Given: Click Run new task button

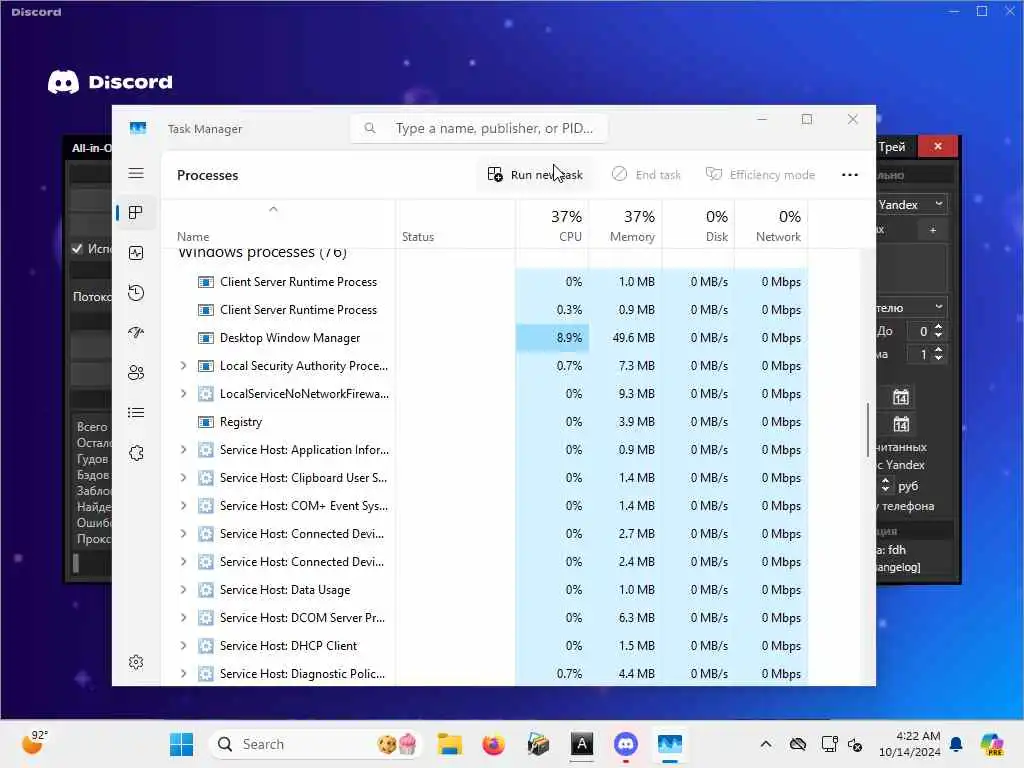Looking at the screenshot, I should click(535, 175).
